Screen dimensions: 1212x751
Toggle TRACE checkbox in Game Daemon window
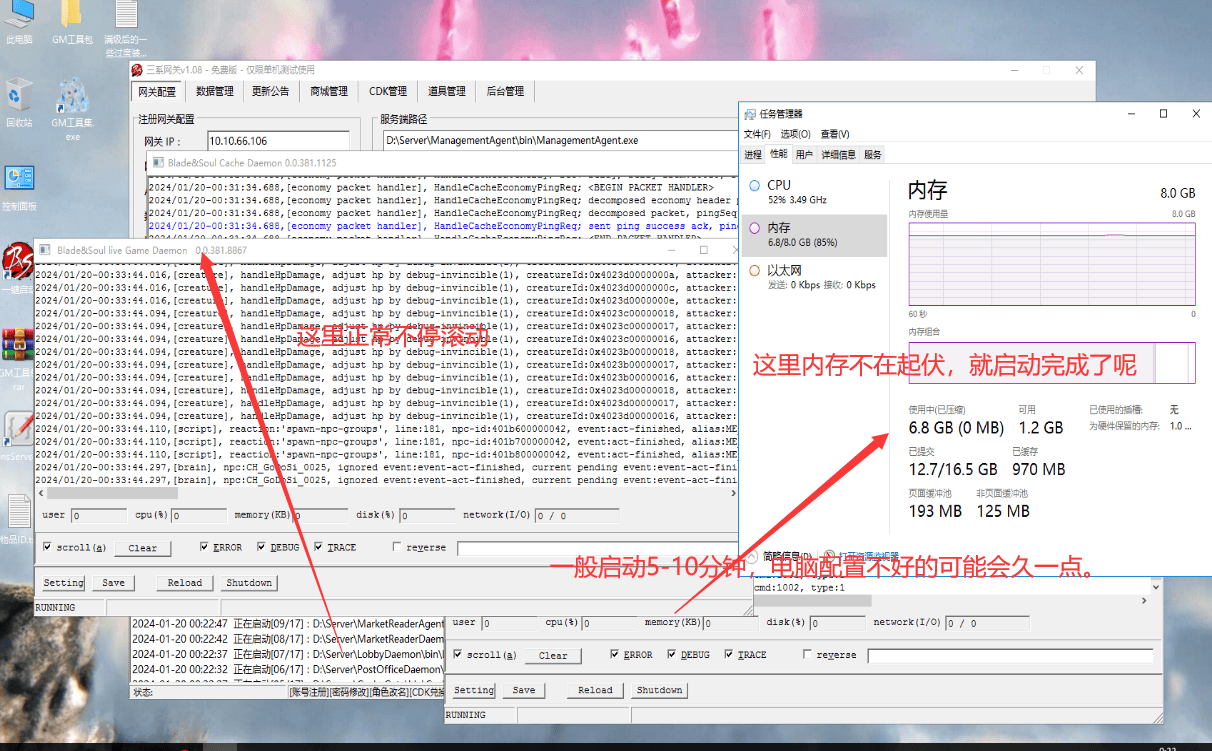tap(318, 547)
